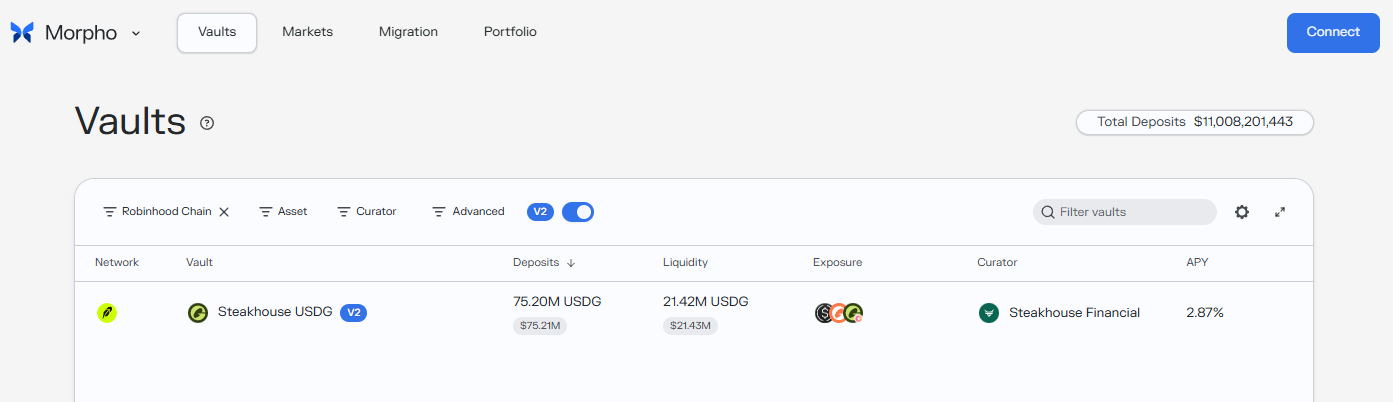Go to the Portfolio tab

point(510,32)
